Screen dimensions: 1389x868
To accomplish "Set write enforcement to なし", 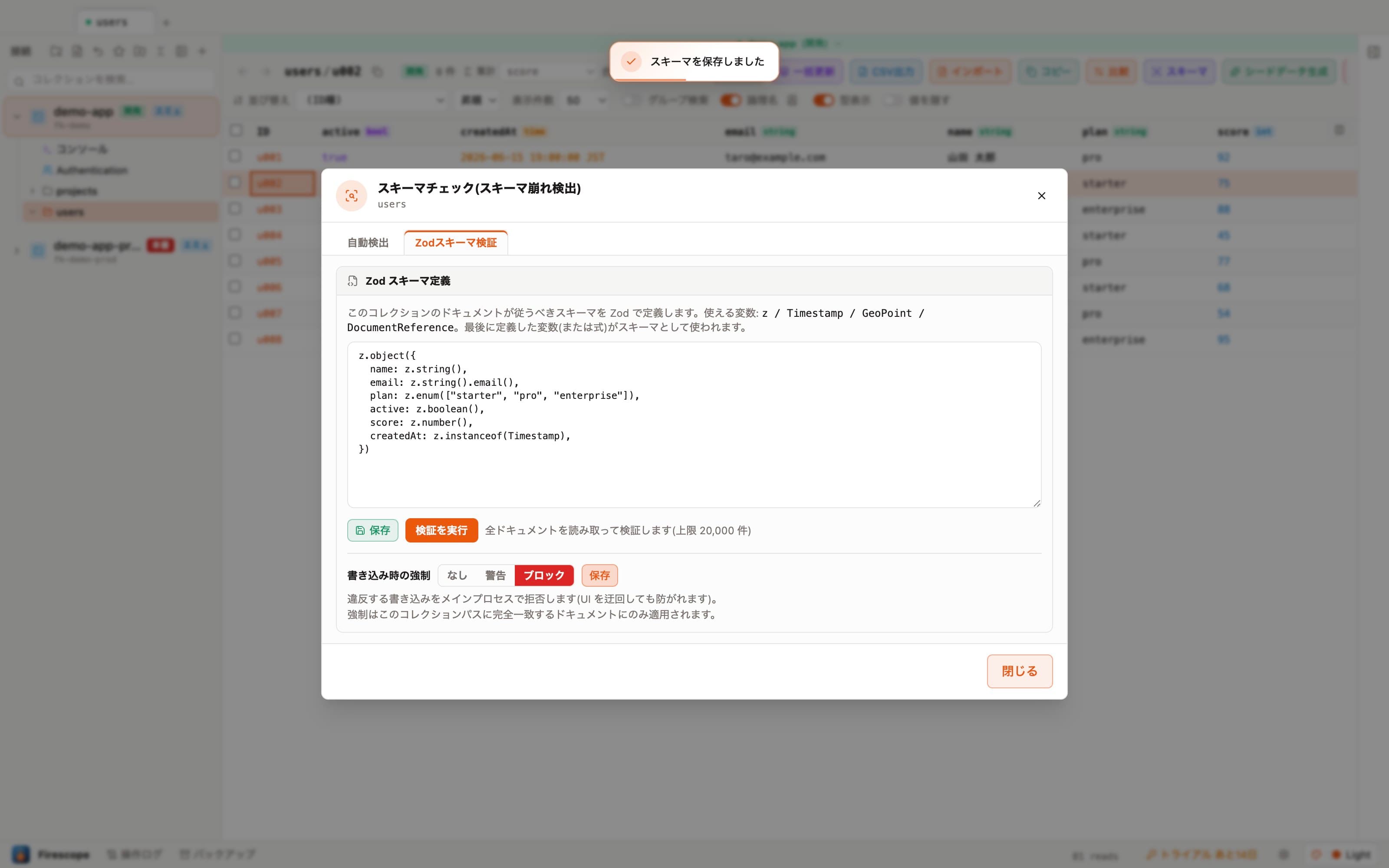I will pyautogui.click(x=457, y=575).
